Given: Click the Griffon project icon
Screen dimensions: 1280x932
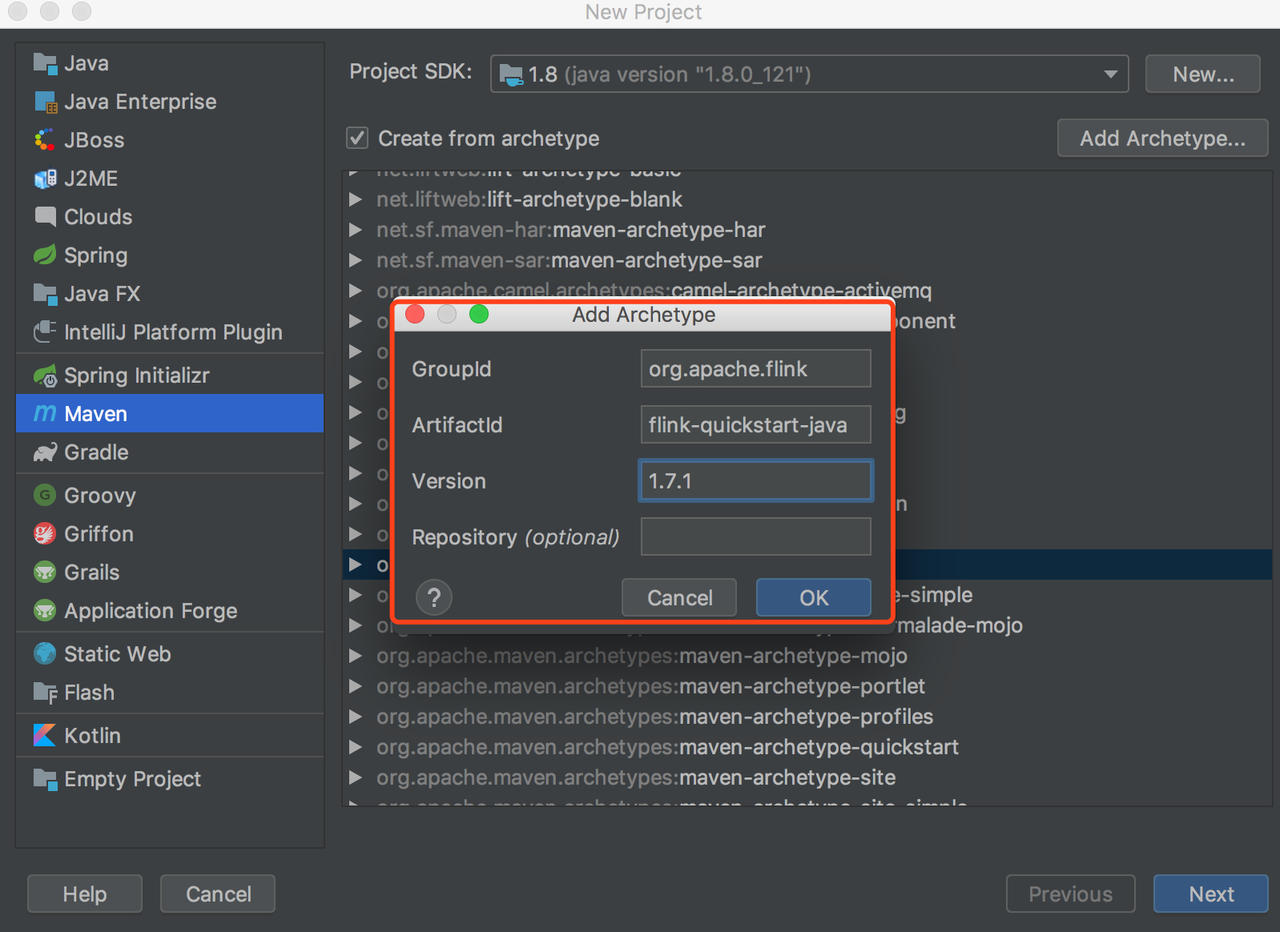Looking at the screenshot, I should tap(45, 534).
